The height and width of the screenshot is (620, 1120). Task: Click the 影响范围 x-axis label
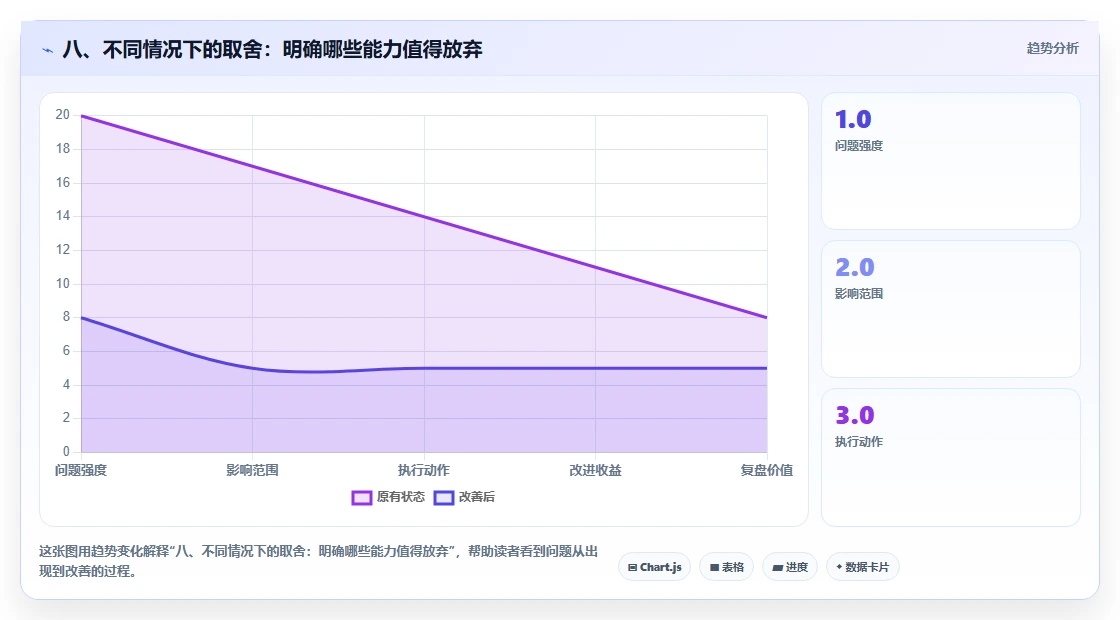tap(252, 470)
